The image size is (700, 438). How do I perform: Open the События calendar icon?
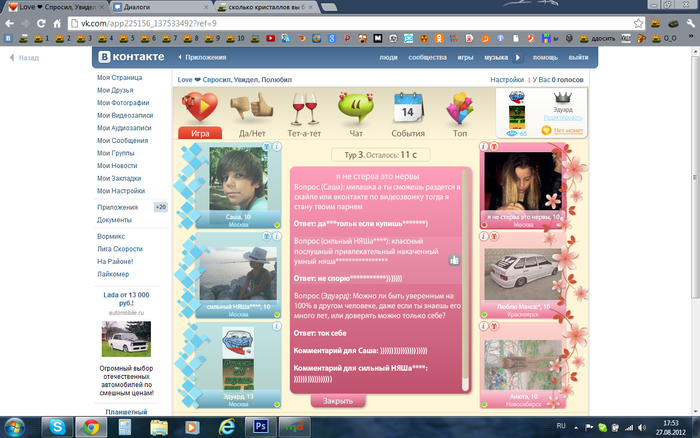tap(408, 107)
